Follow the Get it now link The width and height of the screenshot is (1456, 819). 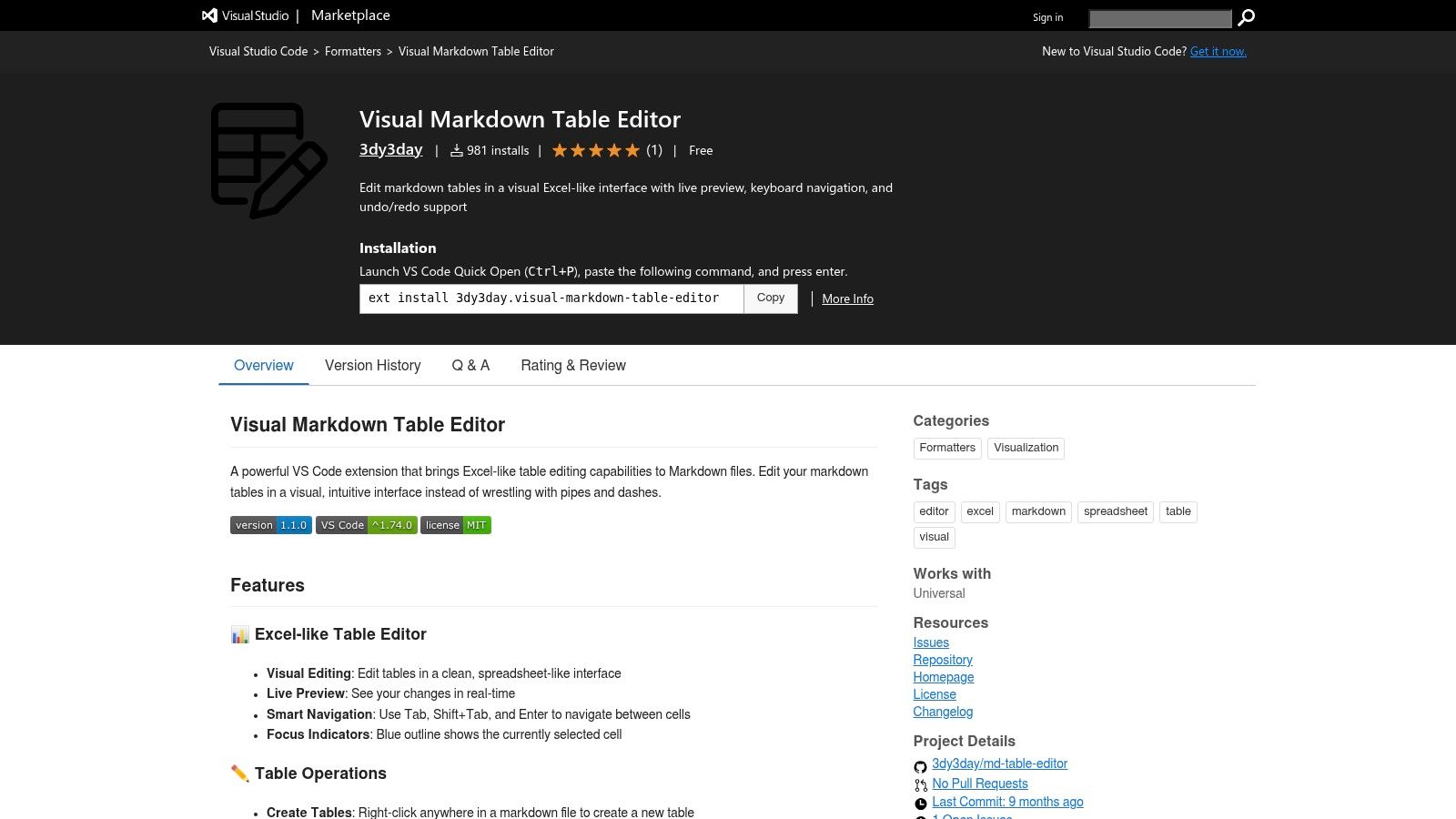(1218, 51)
